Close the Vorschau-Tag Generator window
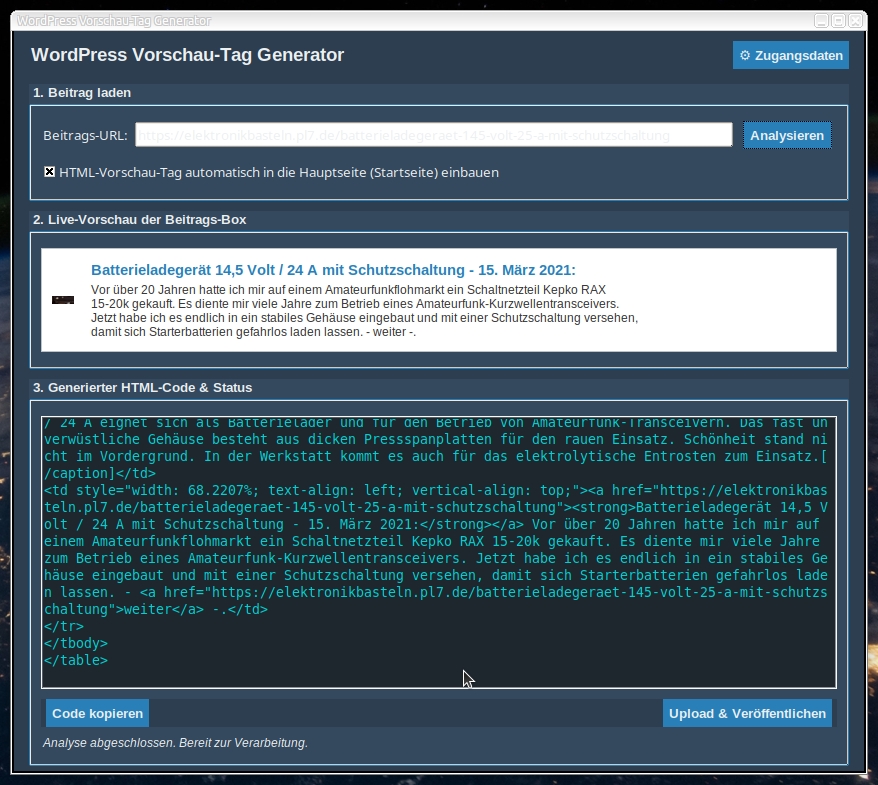This screenshot has height=785, width=878. (x=856, y=21)
